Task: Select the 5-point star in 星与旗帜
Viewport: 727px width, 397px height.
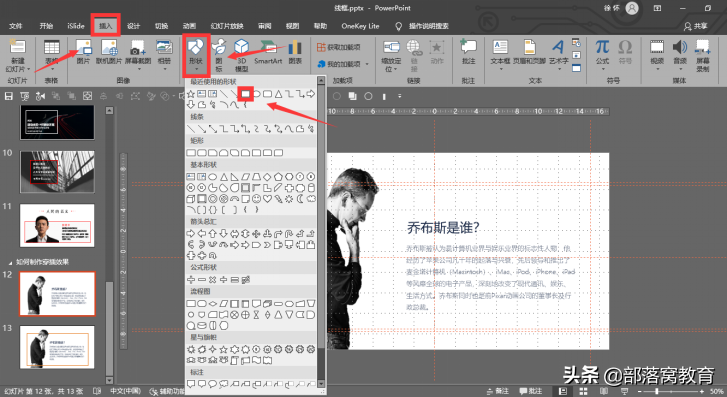Action: click(223, 349)
